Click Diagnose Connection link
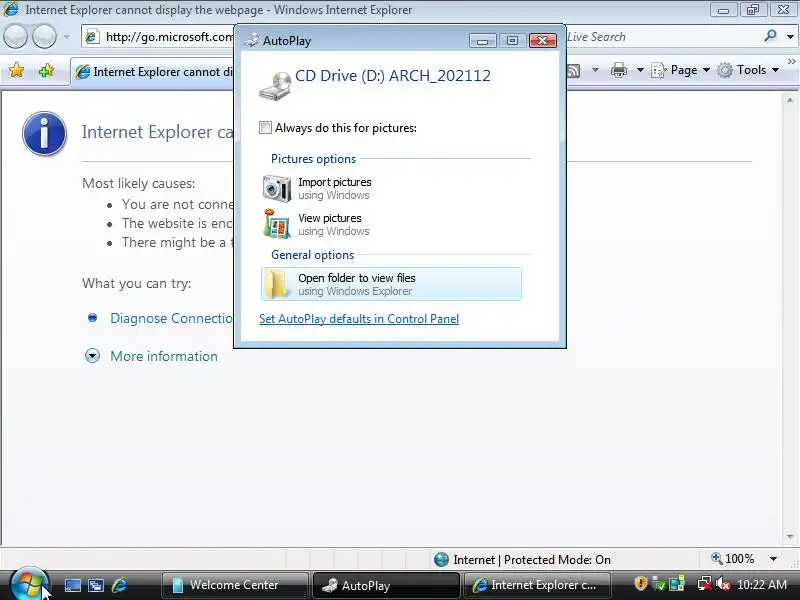The width and height of the screenshot is (800, 600). (x=171, y=318)
